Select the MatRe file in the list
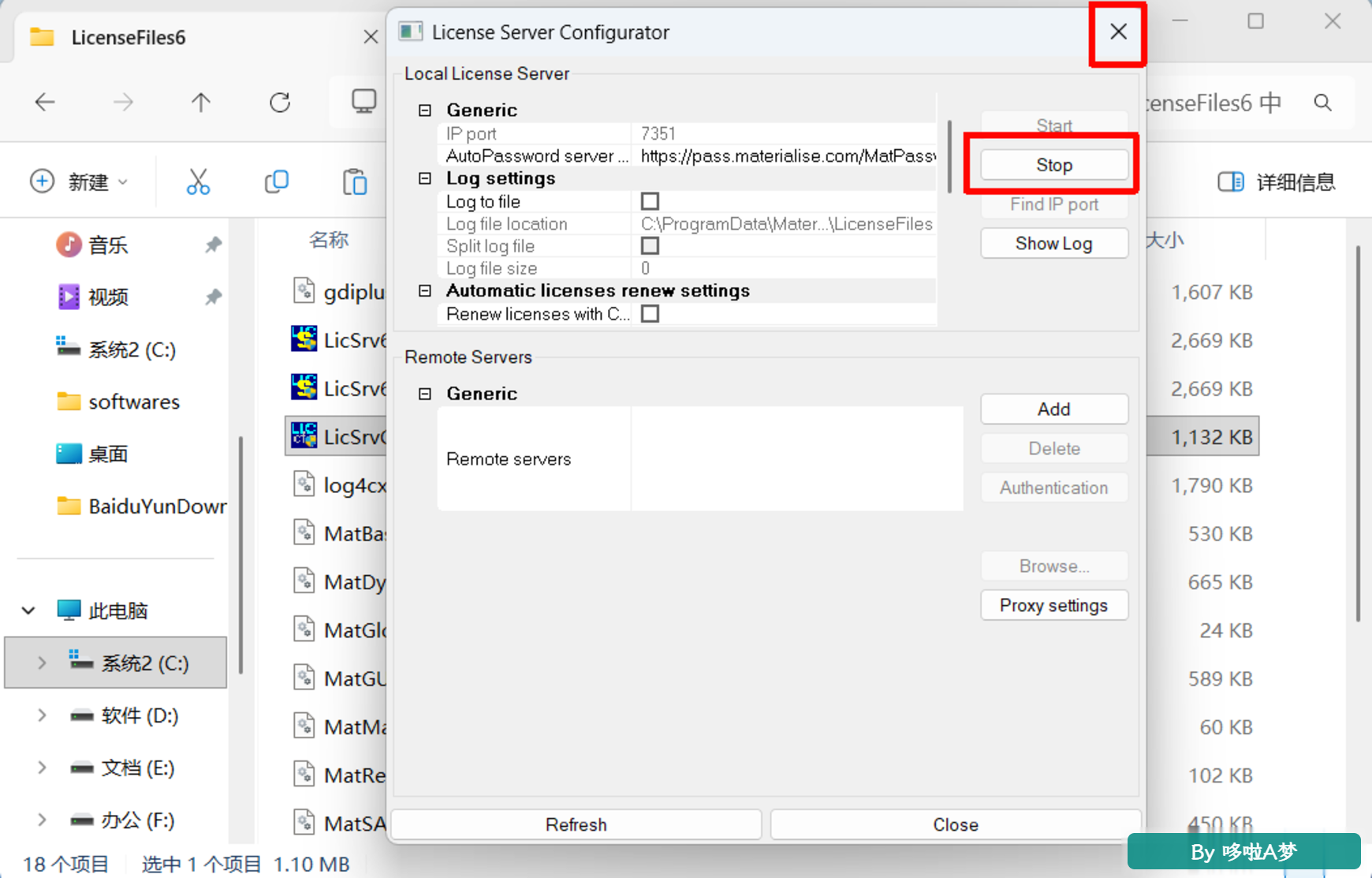The height and width of the screenshot is (878, 1372). pos(339,775)
